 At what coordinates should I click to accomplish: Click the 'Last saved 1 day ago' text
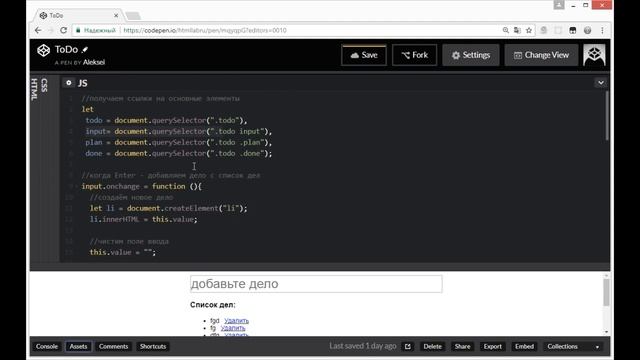[x=363, y=346]
